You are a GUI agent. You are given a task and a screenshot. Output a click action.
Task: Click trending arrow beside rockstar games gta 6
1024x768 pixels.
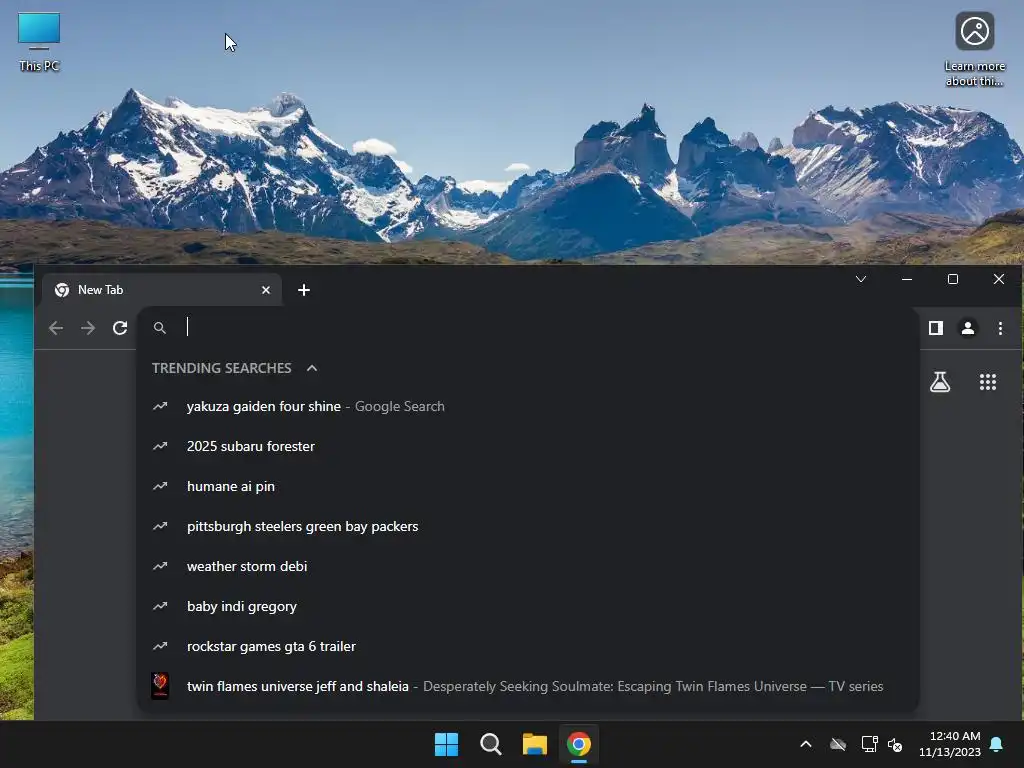tap(160, 646)
